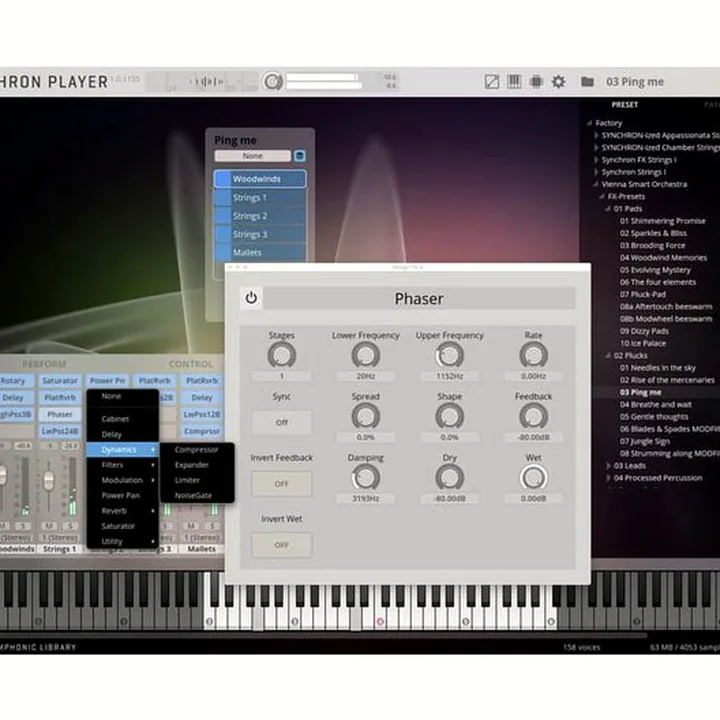Viewport: 720px width, 720px height.
Task: Select Power Pan in the effect menu
Action: click(x=123, y=496)
